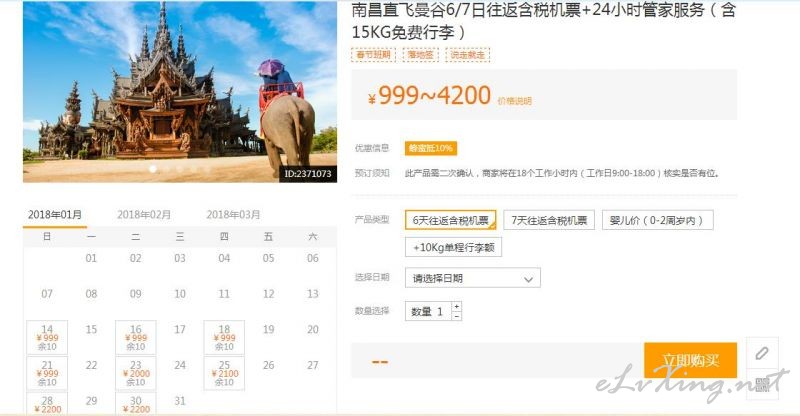The width and height of the screenshot is (800, 416).
Task: Open the 请选择日期 date dropdown
Action: [472, 278]
